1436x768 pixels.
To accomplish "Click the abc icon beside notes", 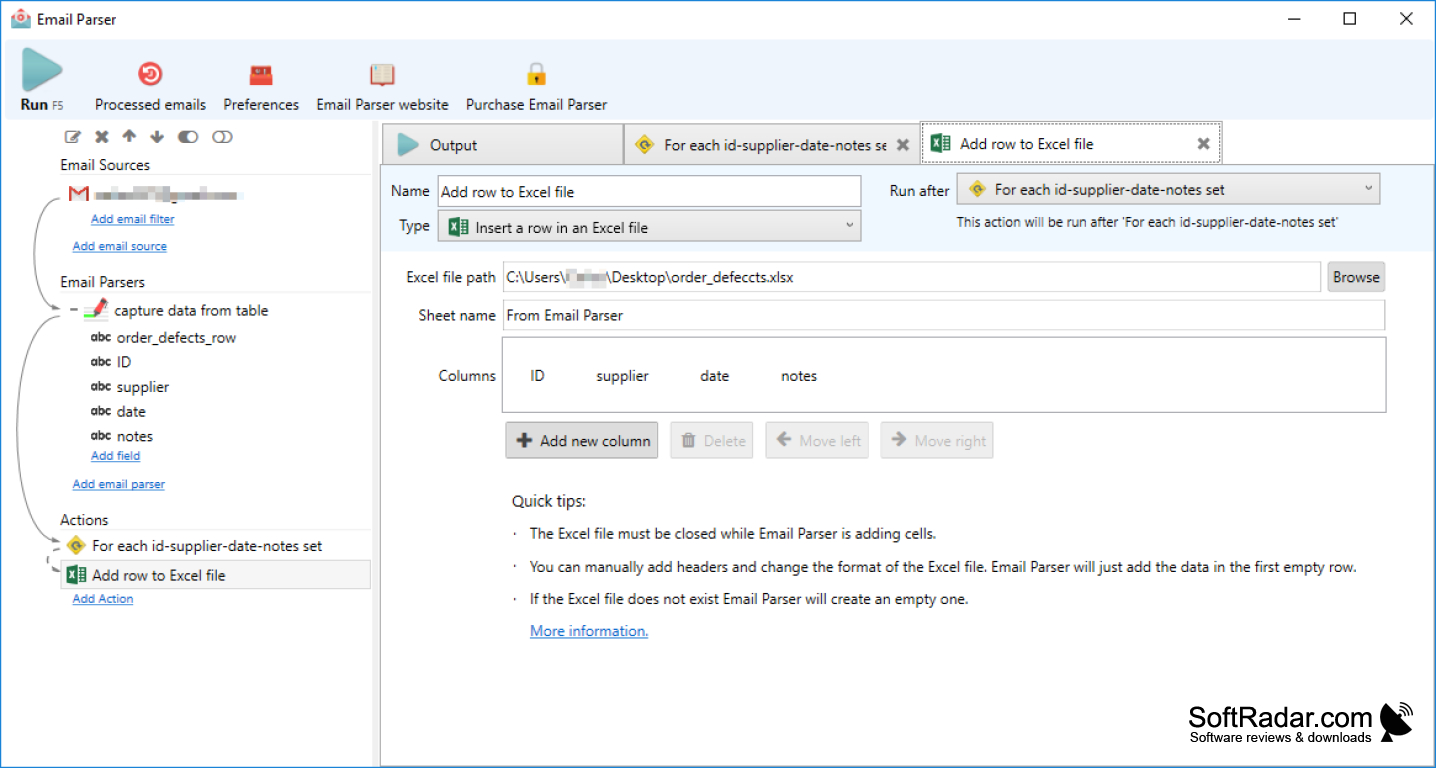I will pyautogui.click(x=101, y=436).
